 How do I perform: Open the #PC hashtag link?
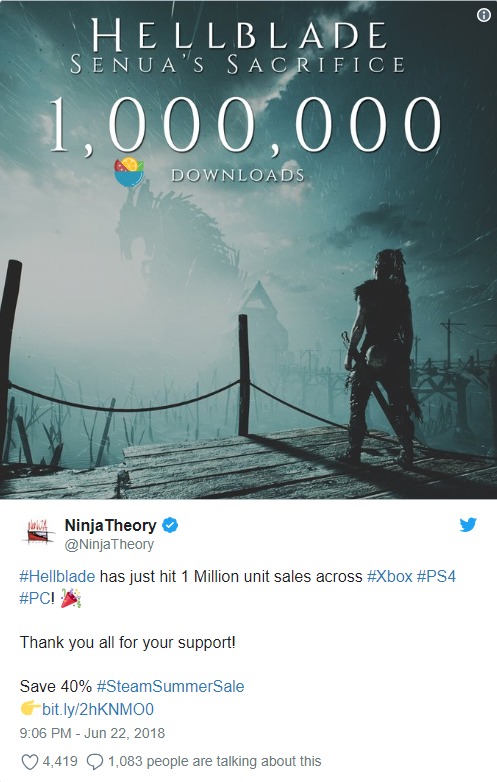pyautogui.click(x=34, y=598)
